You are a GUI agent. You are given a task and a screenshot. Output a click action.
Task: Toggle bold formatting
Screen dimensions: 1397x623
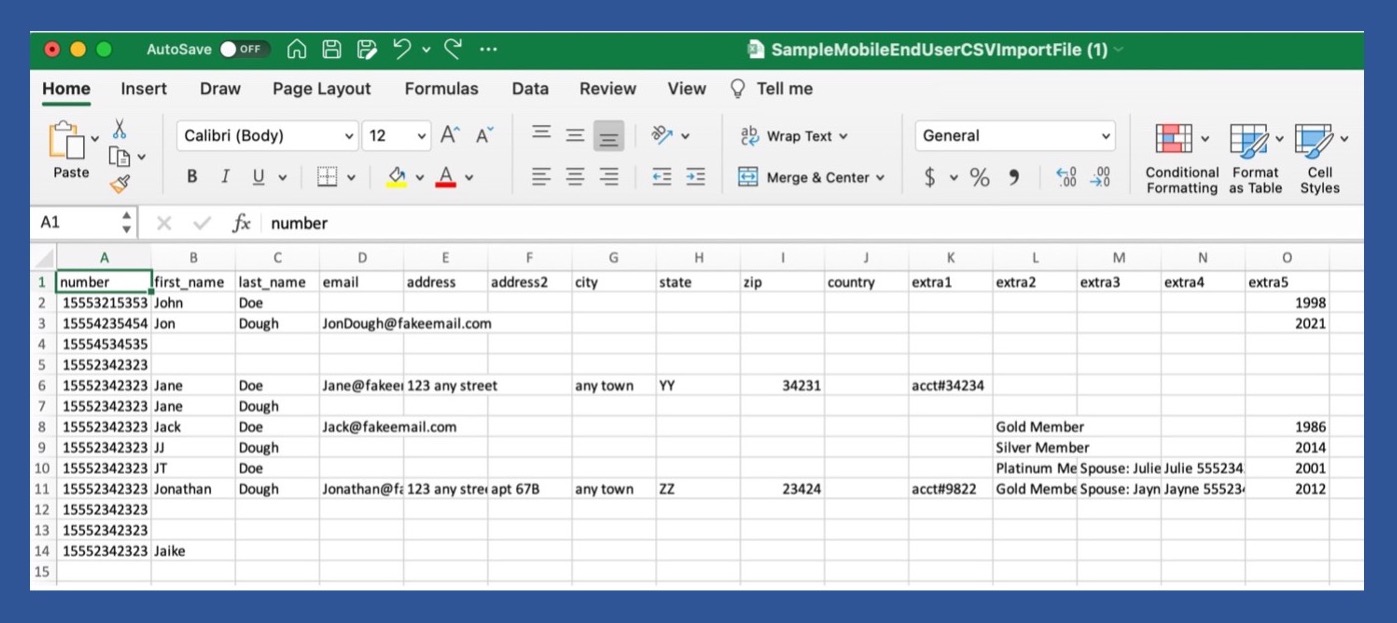click(x=192, y=177)
